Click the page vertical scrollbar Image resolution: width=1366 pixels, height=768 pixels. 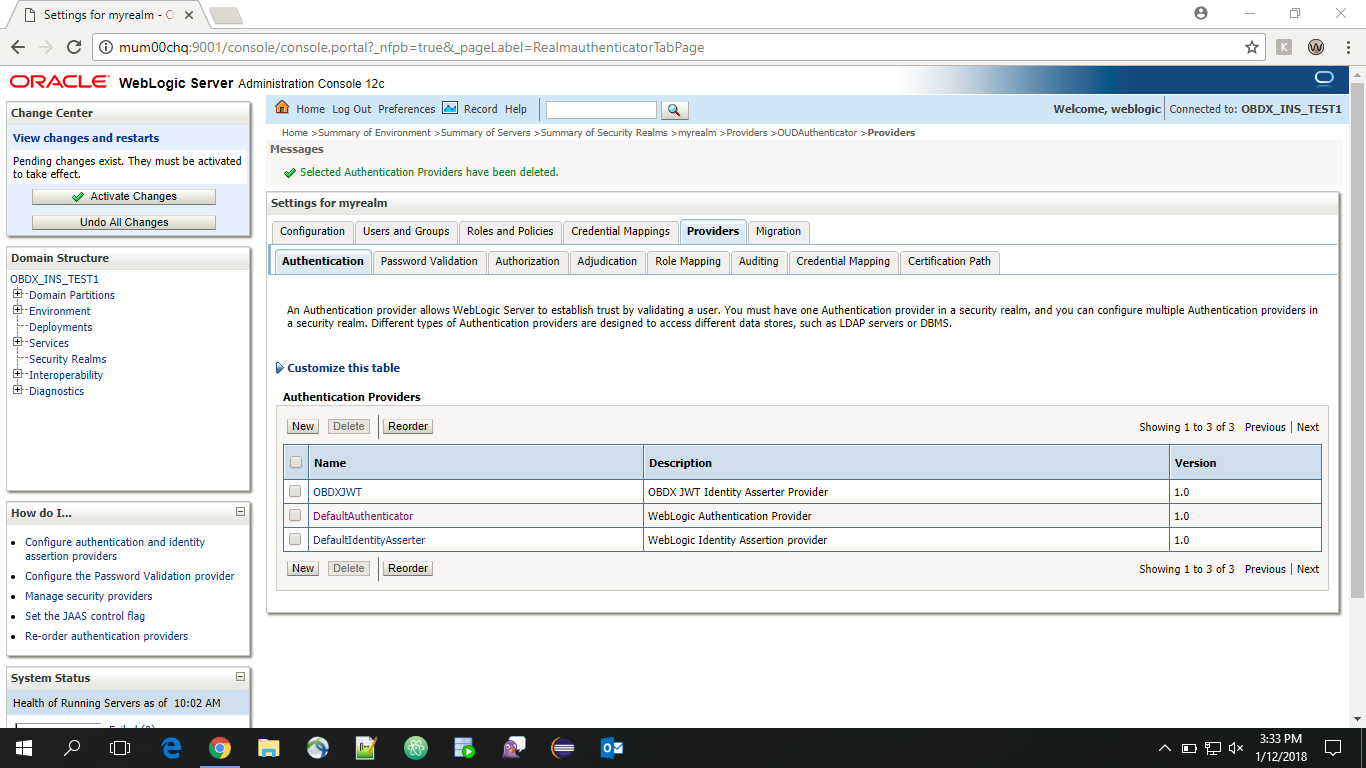coord(1358,395)
